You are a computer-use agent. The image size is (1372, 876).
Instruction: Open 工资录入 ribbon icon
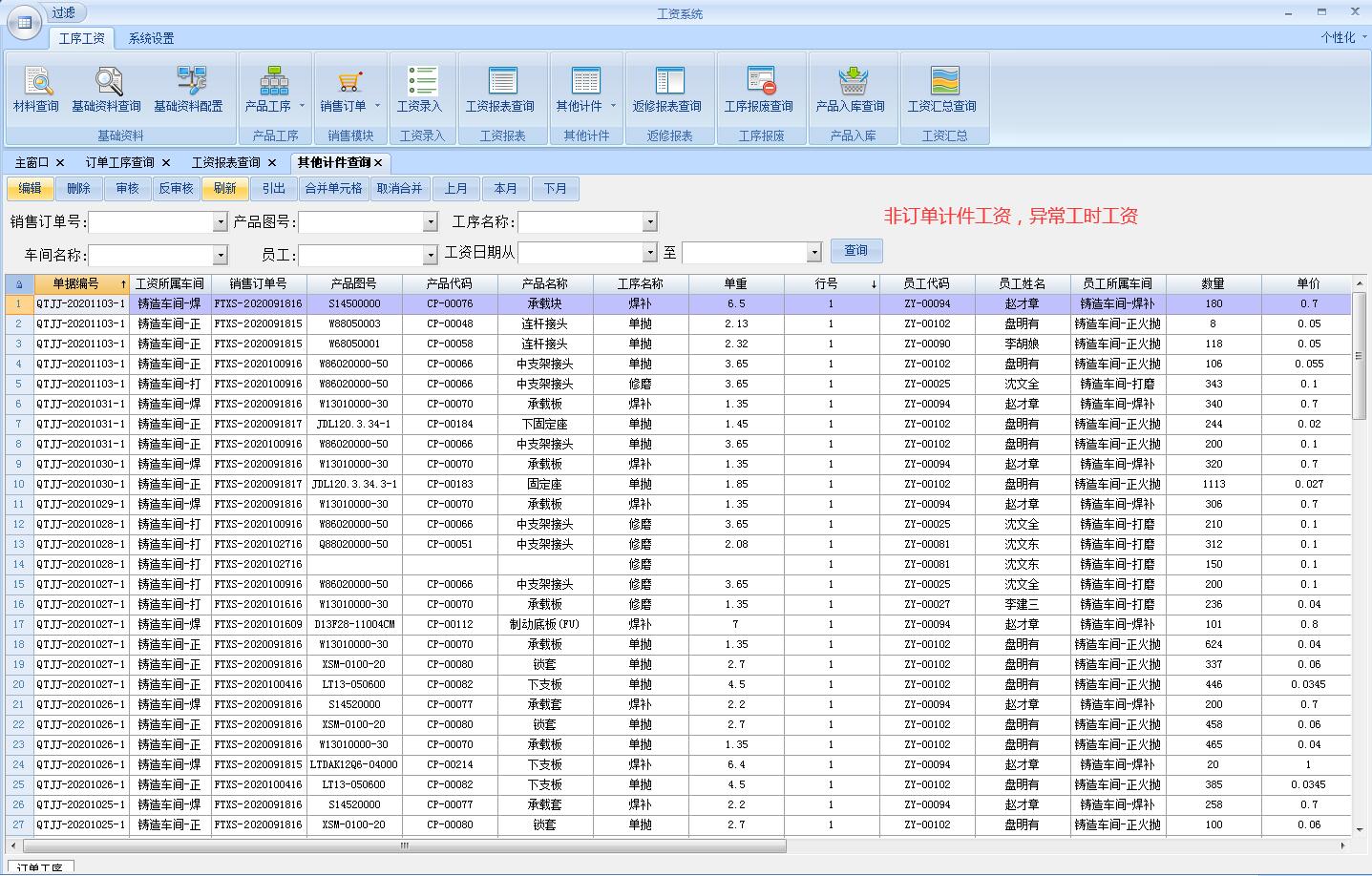coord(420,90)
